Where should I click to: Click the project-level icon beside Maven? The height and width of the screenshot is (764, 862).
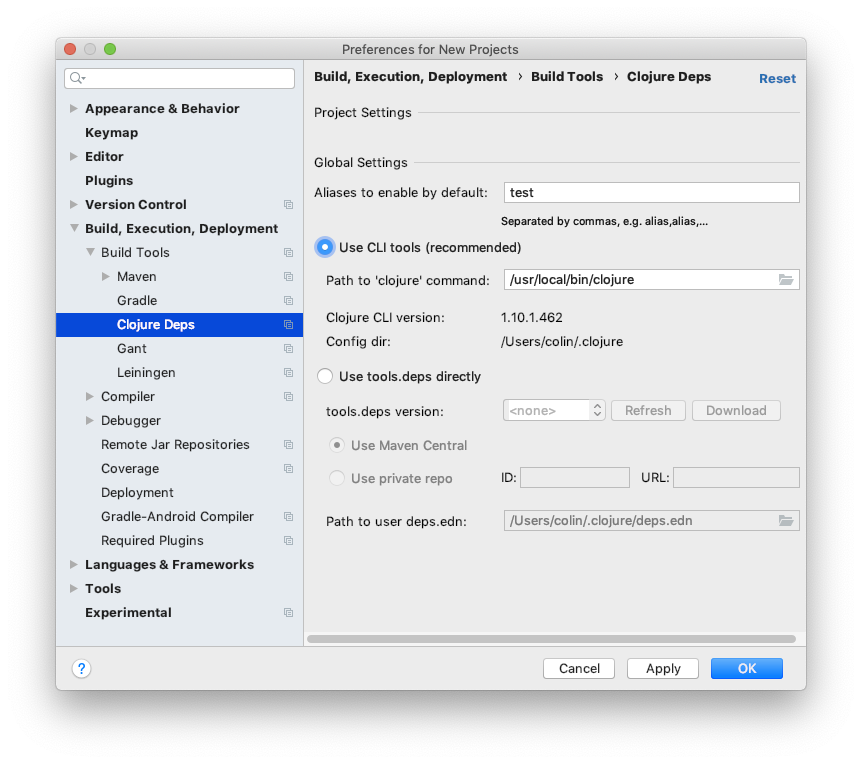pos(288,276)
